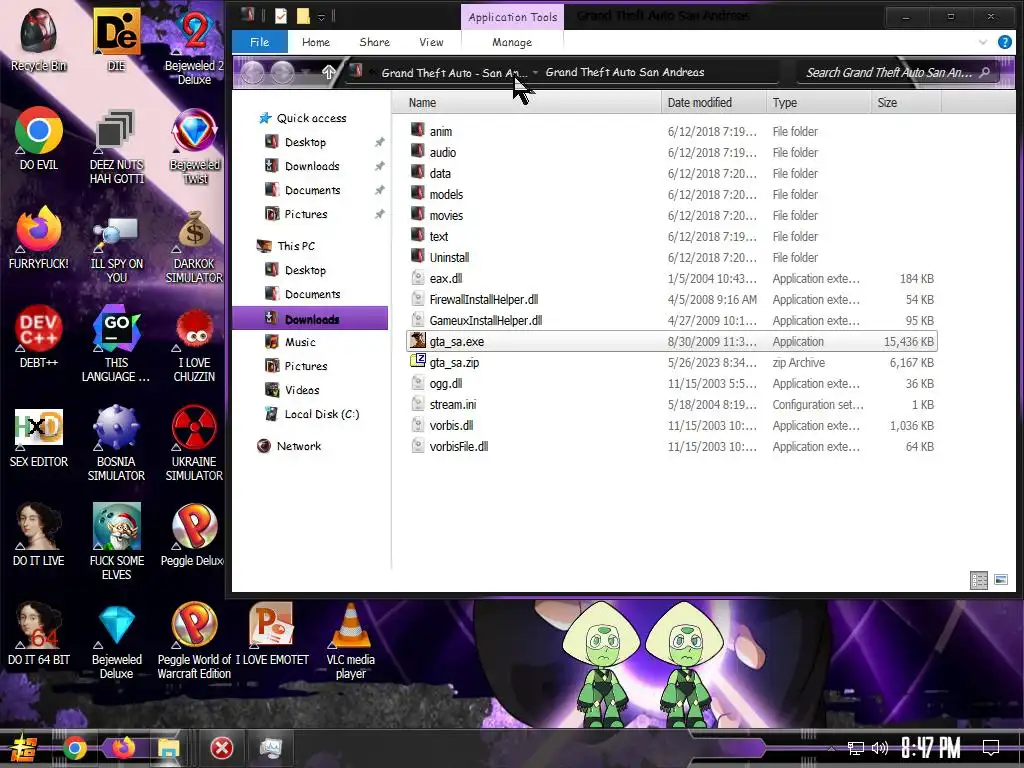The height and width of the screenshot is (768, 1024).
Task: Sort by the Name column header
Action: pyautogui.click(x=526, y=103)
